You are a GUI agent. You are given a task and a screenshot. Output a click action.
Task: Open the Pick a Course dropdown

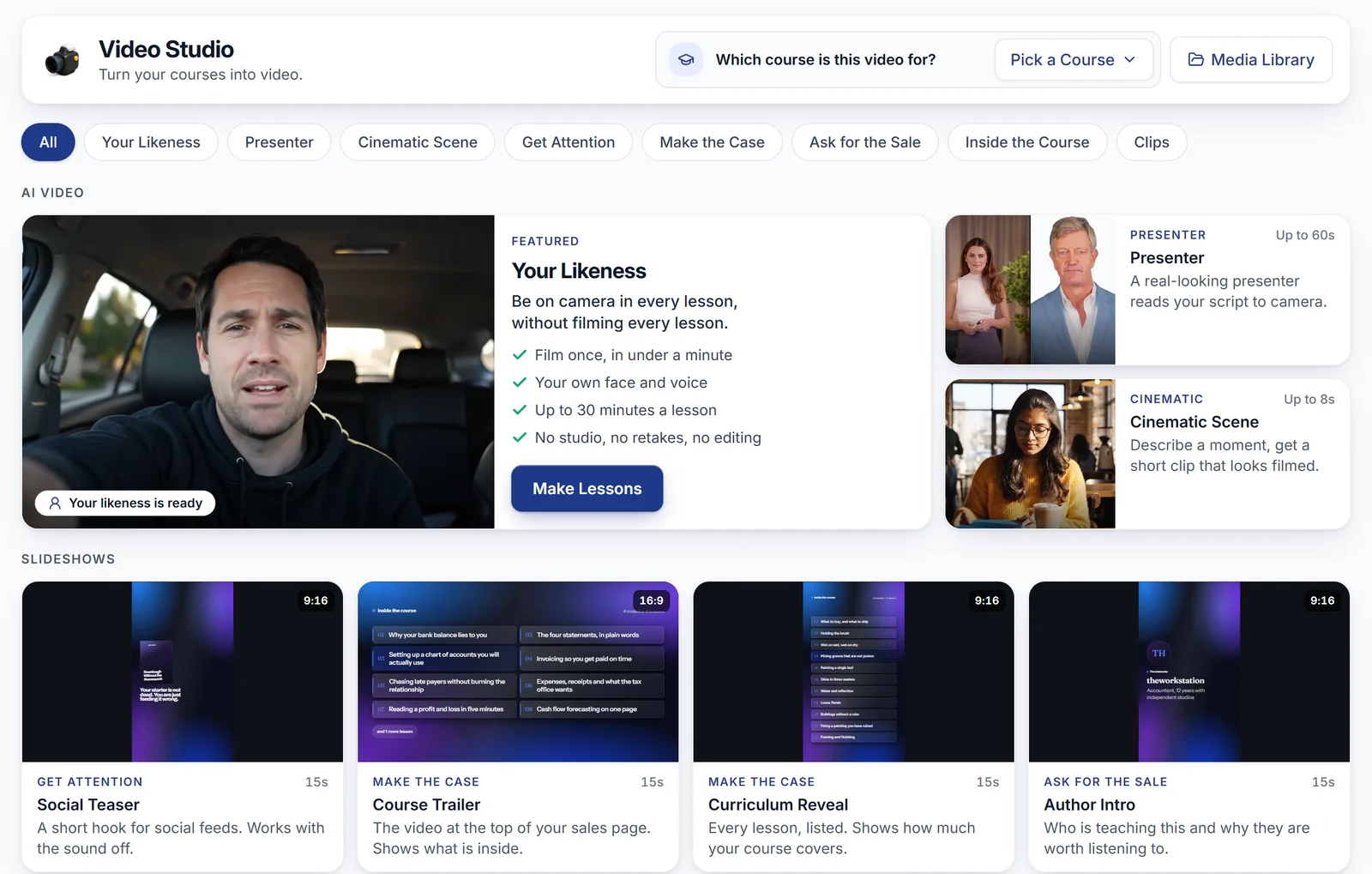1074,60
